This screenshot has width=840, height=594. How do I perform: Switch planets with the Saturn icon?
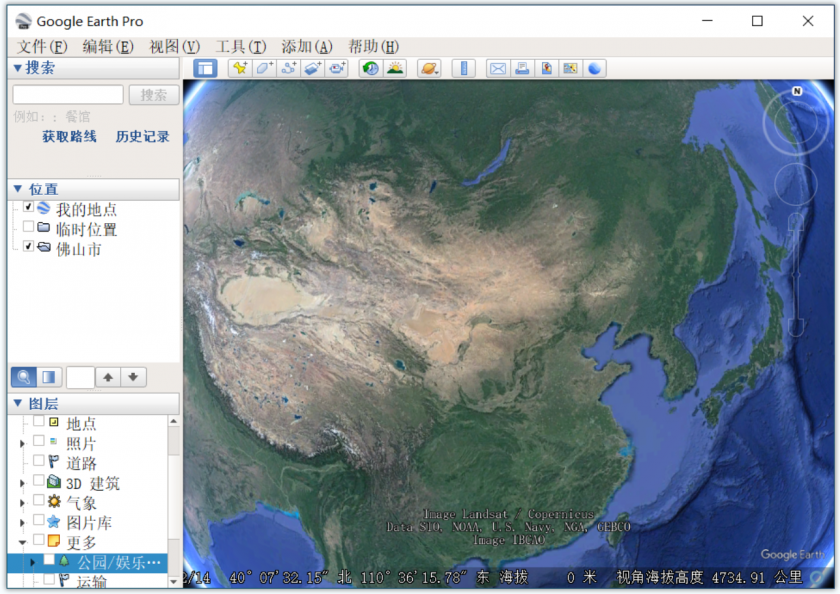429,69
